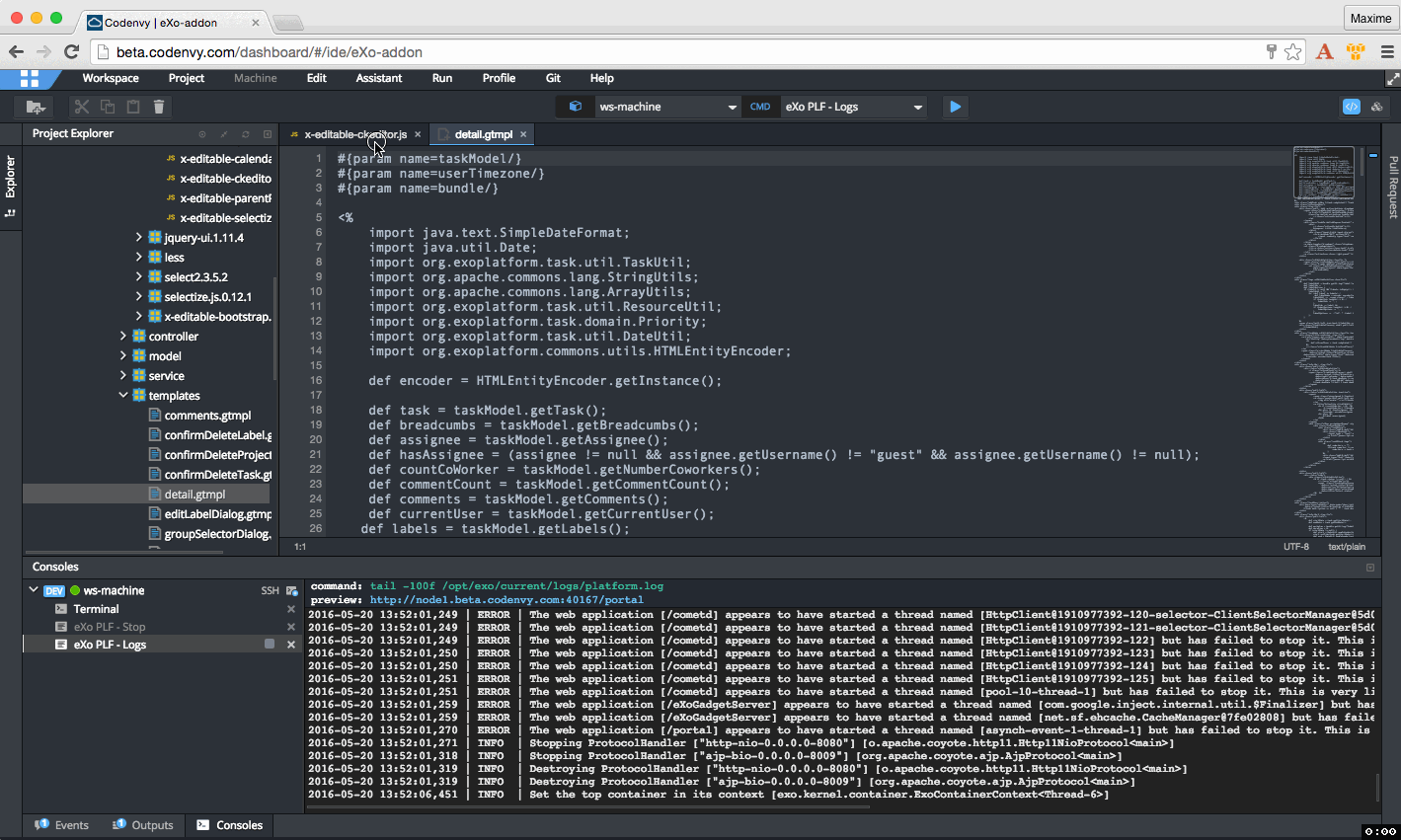Click the Project Explorer collapse-all icon
1401x840 pixels.
tap(224, 134)
